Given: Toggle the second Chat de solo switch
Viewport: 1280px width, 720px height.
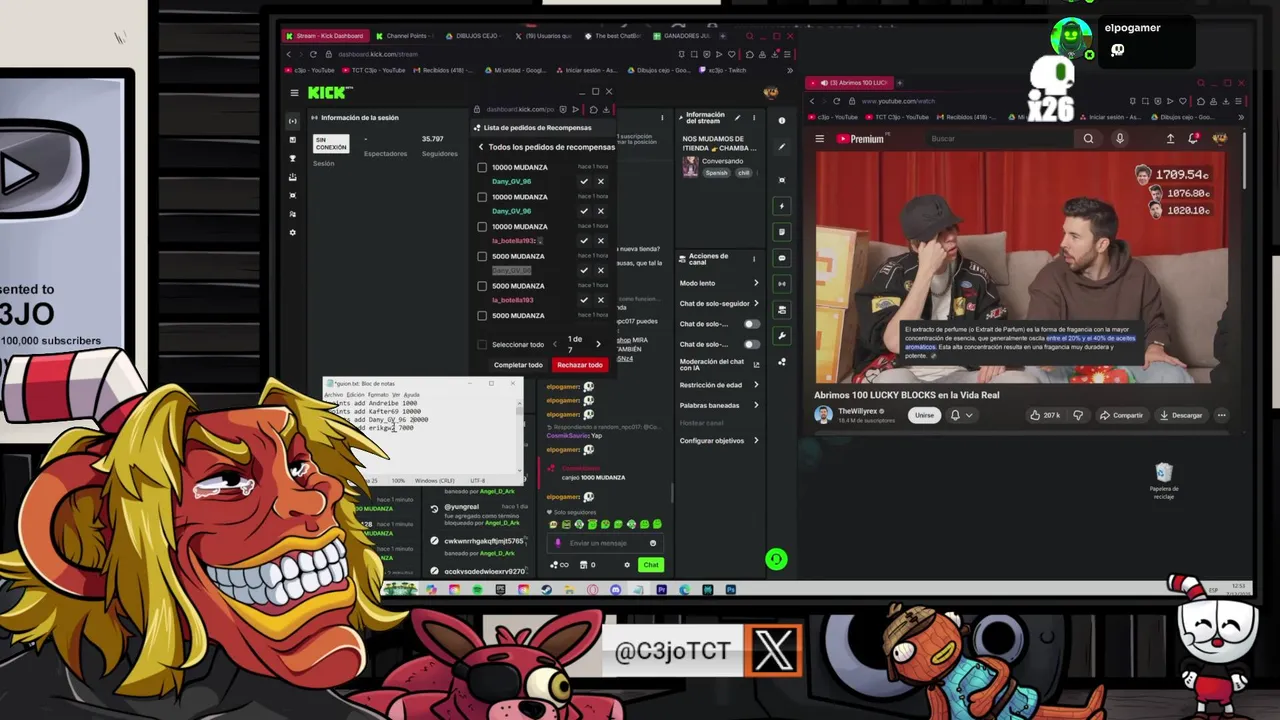Looking at the screenshot, I should click(x=751, y=345).
